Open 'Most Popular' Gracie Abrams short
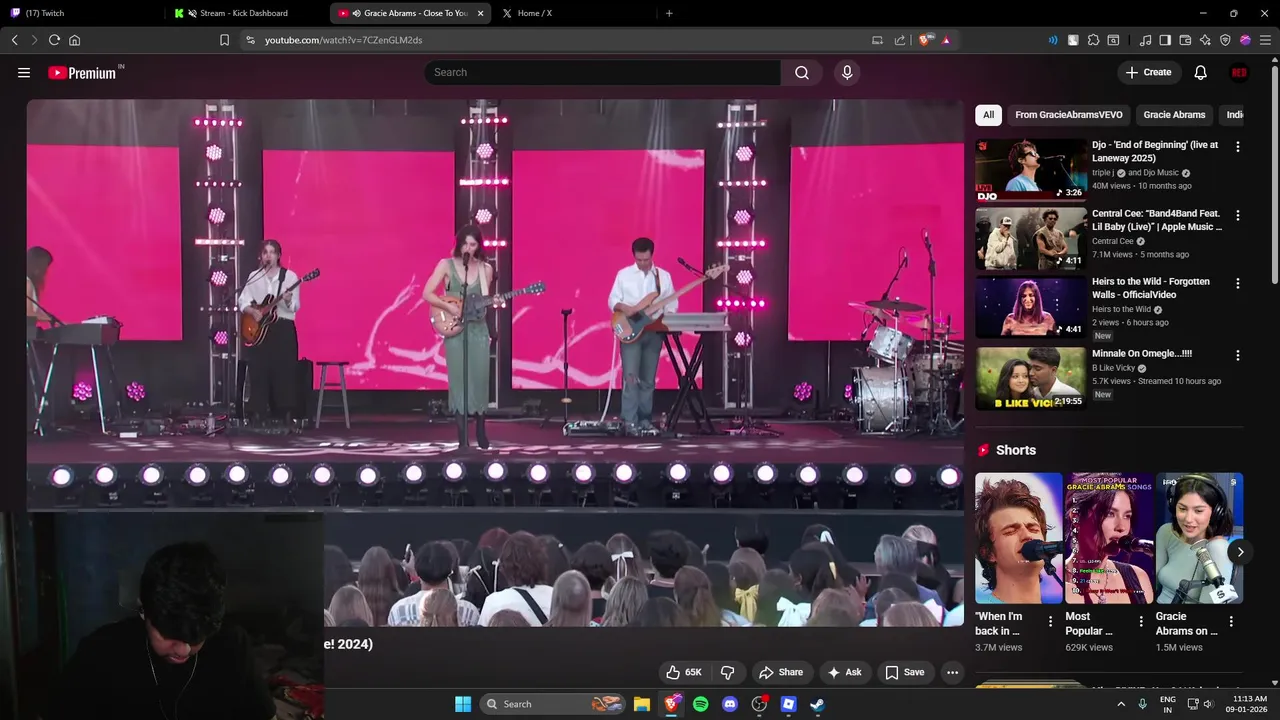 (x=1109, y=538)
